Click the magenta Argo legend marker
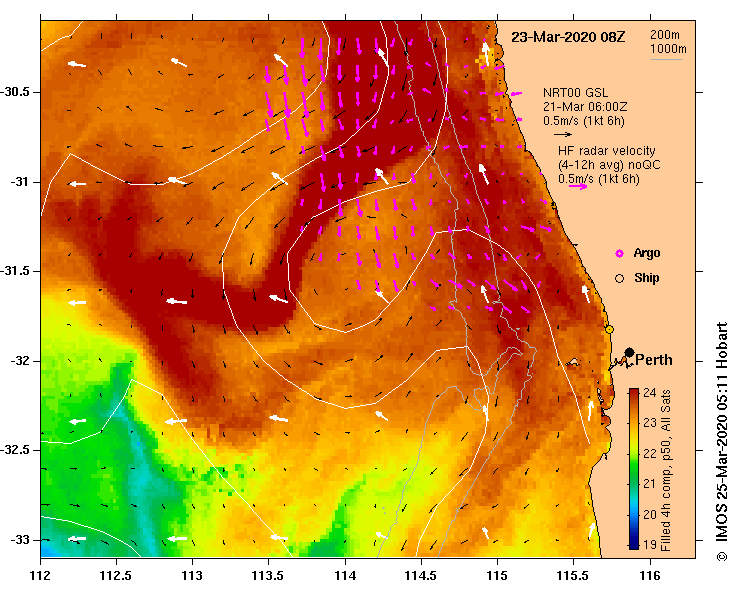 coord(619,254)
